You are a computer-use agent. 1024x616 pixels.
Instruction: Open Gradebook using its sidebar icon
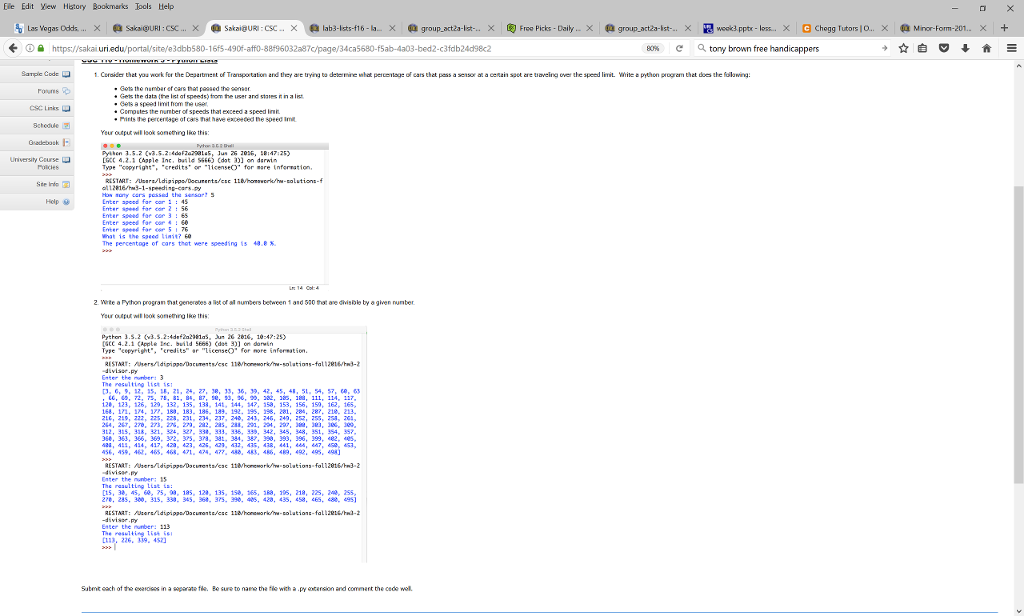(x=66, y=142)
